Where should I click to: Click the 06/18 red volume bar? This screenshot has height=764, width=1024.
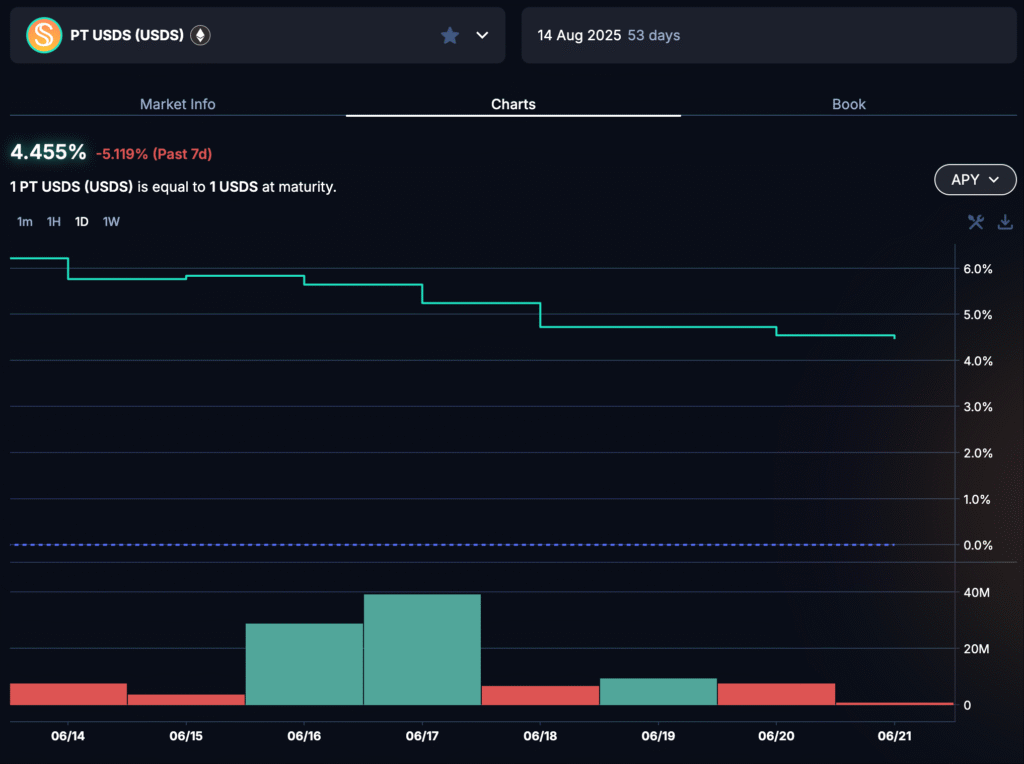[540, 695]
